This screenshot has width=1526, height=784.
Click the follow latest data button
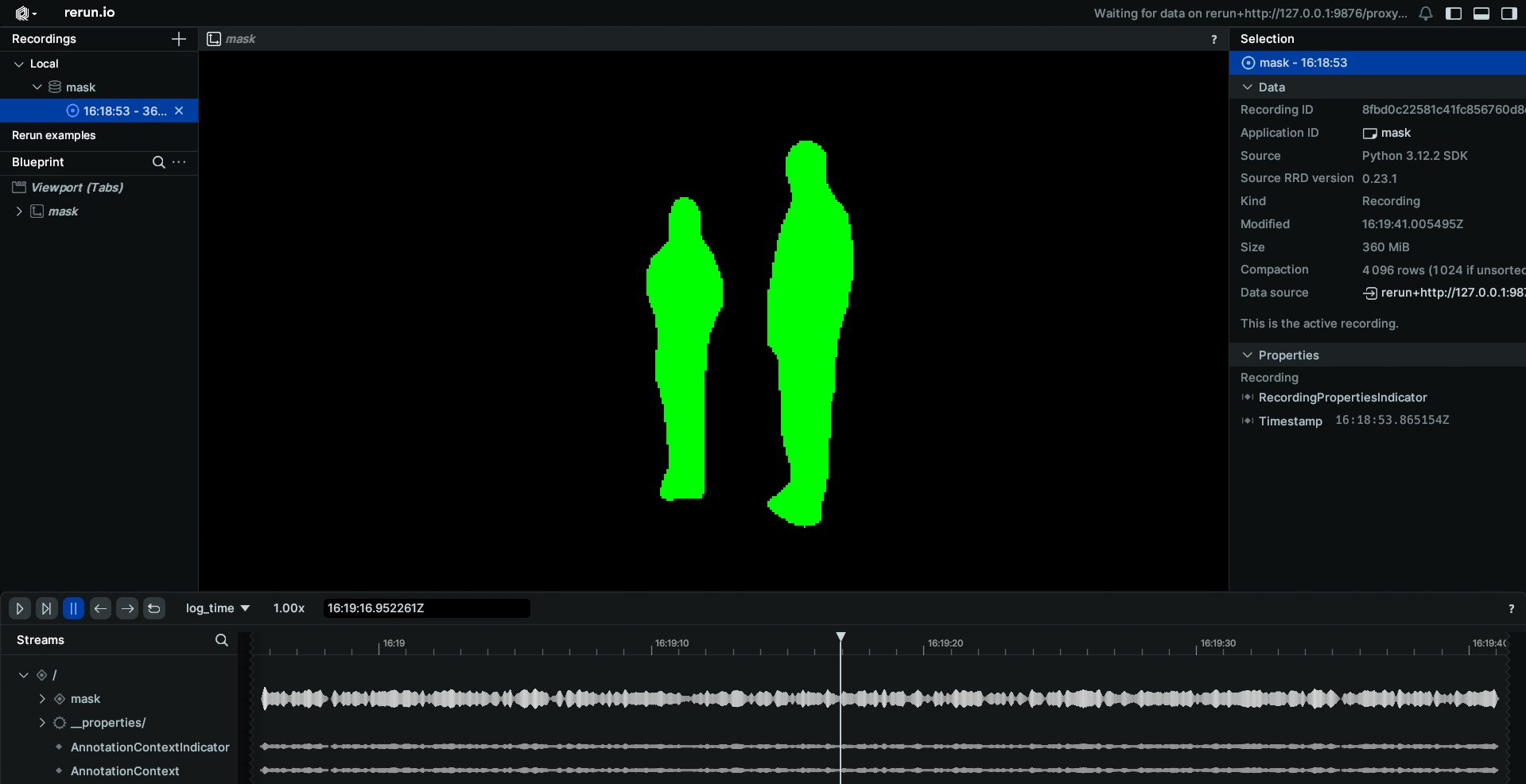tap(46, 608)
